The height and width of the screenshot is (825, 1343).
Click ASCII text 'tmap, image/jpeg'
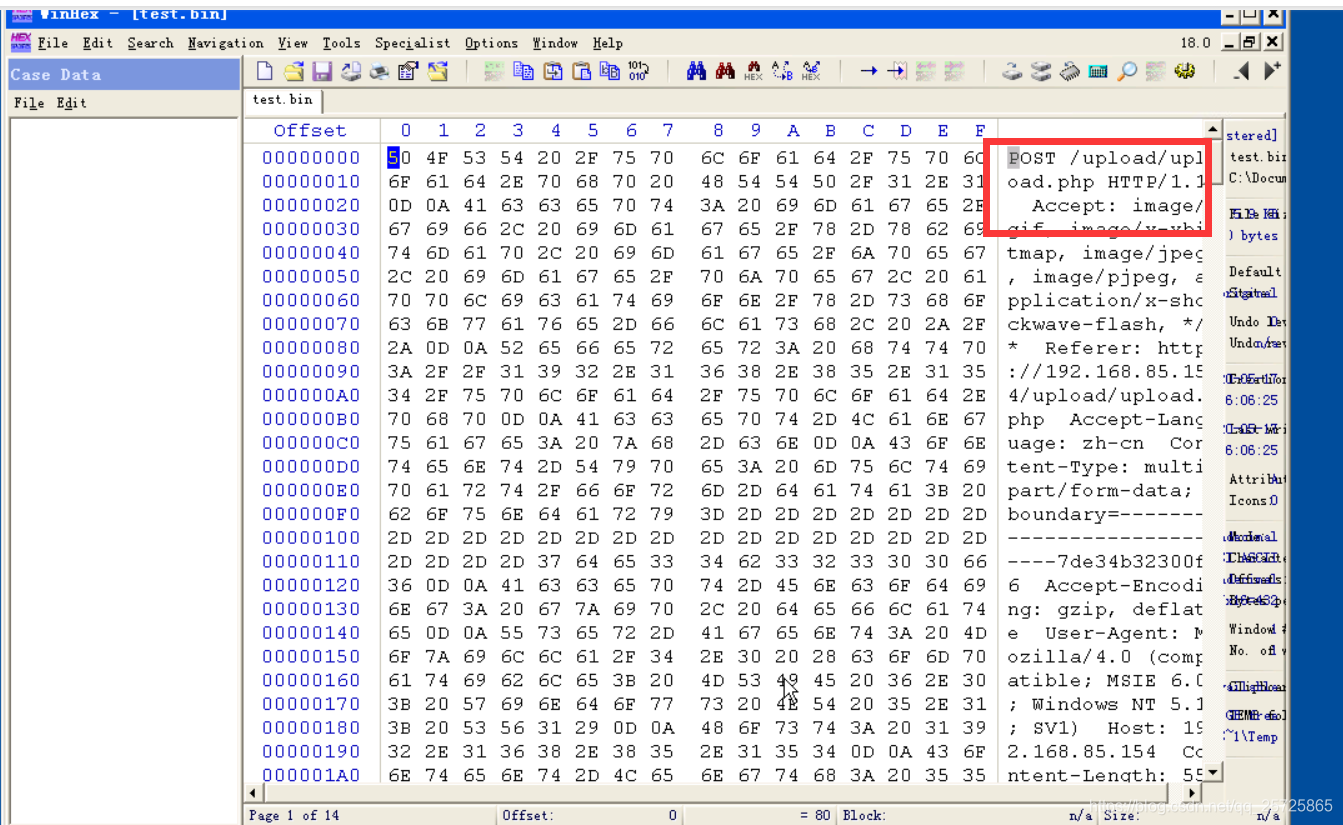click(x=1105, y=253)
